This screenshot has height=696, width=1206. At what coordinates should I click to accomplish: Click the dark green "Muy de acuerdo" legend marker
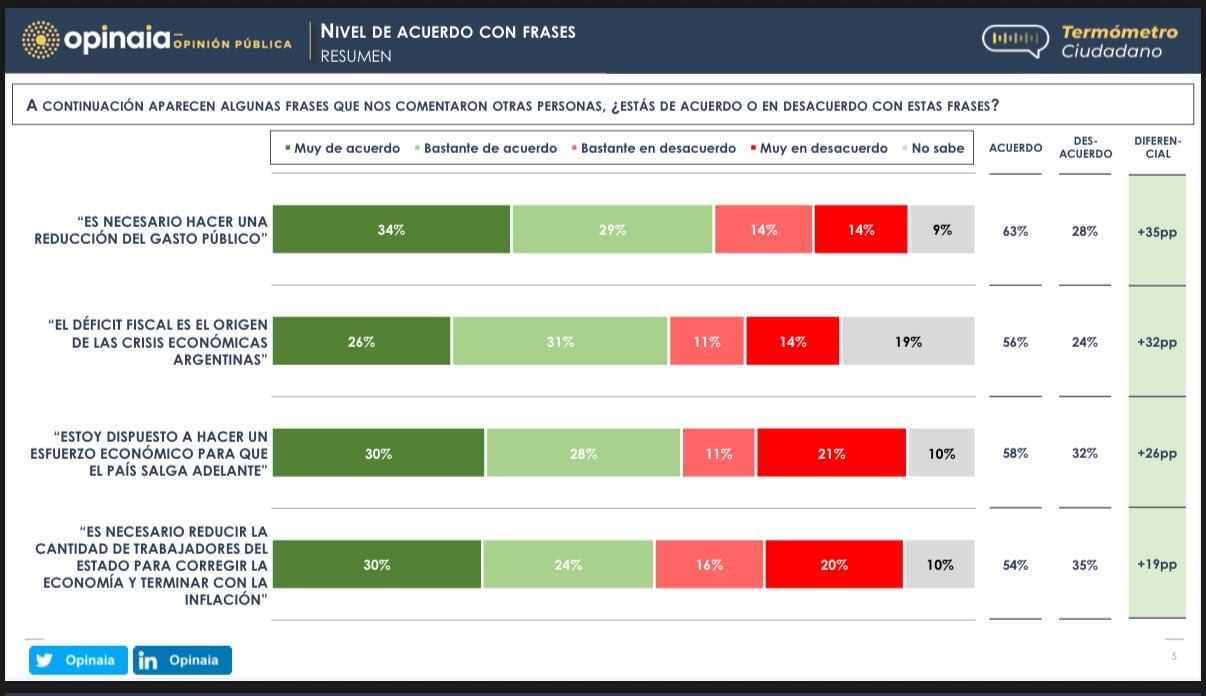(288, 148)
